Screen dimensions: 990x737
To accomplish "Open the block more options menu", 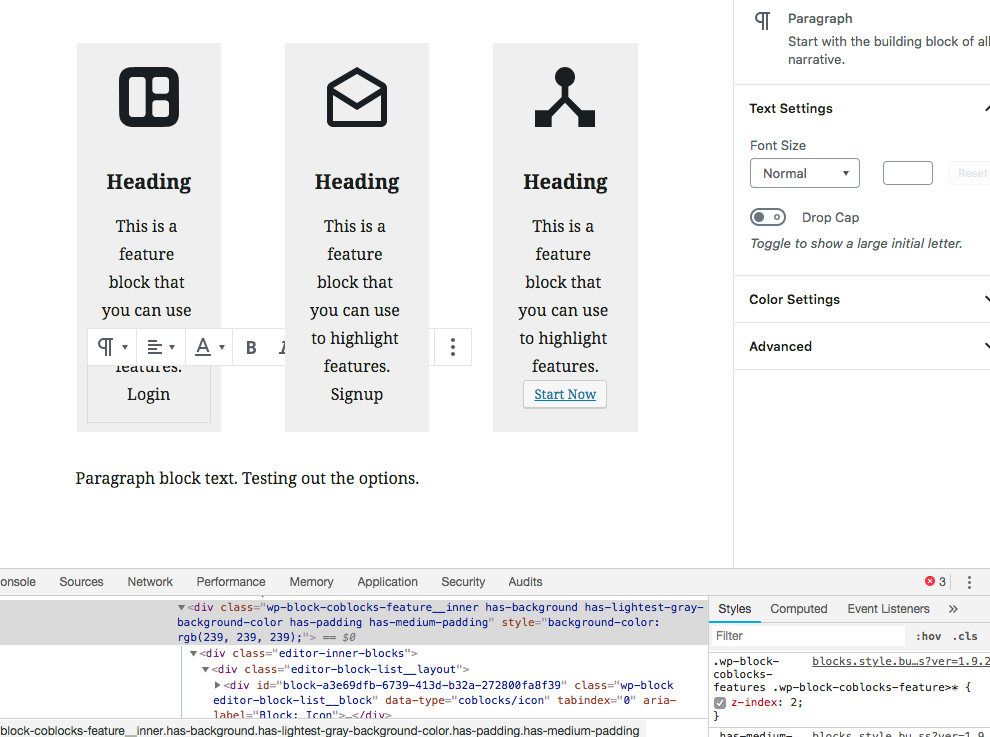I will tap(453, 347).
